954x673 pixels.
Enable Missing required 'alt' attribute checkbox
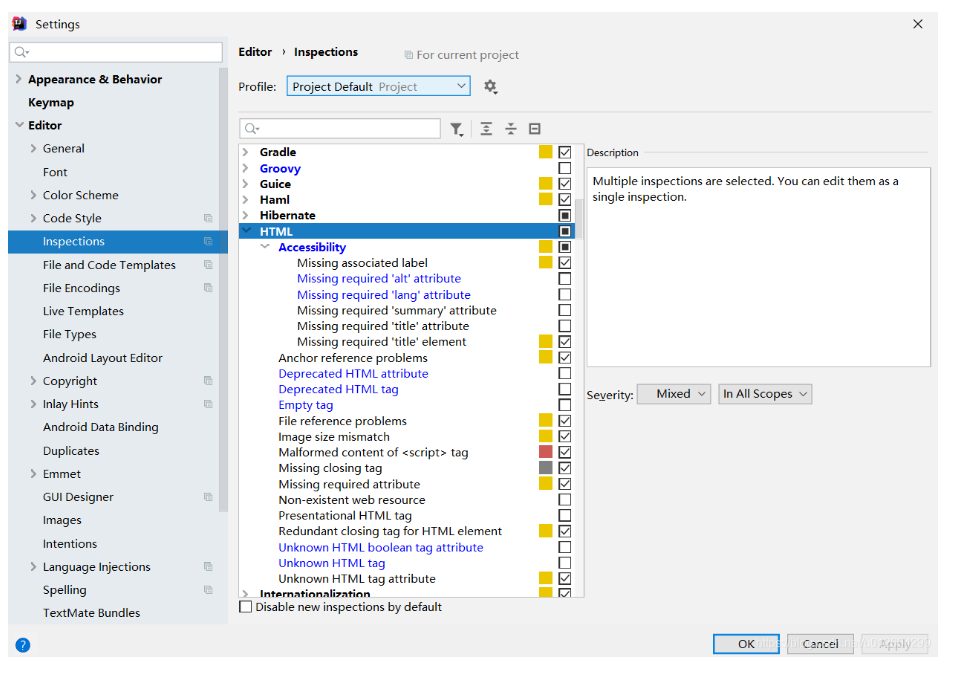(x=565, y=279)
